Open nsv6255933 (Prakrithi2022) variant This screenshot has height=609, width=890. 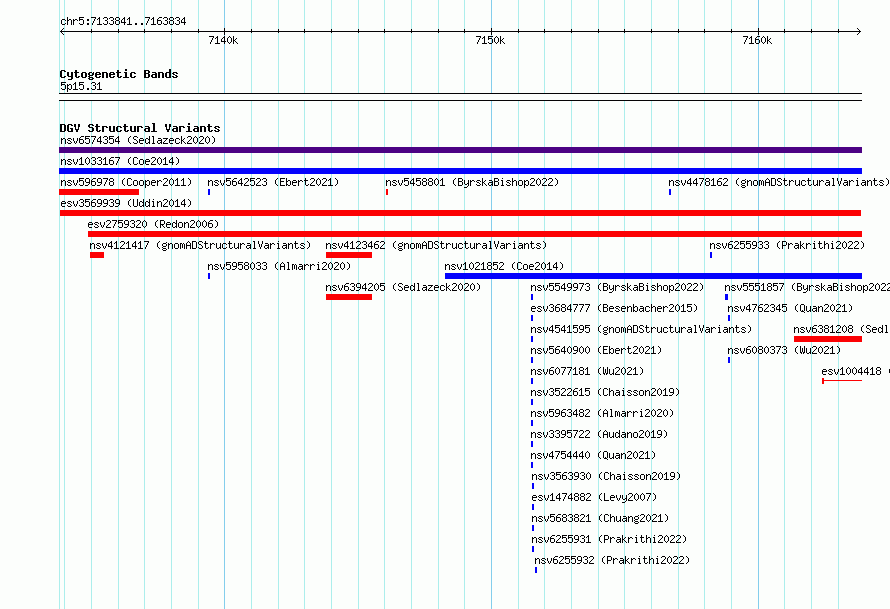787,245
